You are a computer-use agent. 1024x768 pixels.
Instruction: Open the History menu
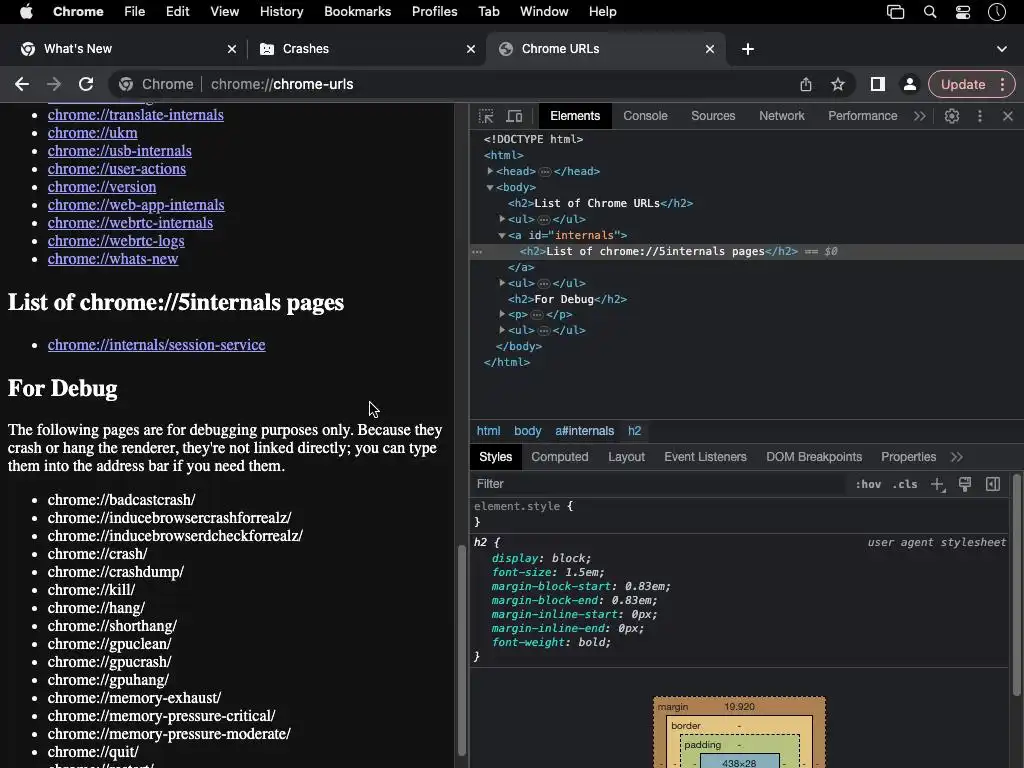281,12
